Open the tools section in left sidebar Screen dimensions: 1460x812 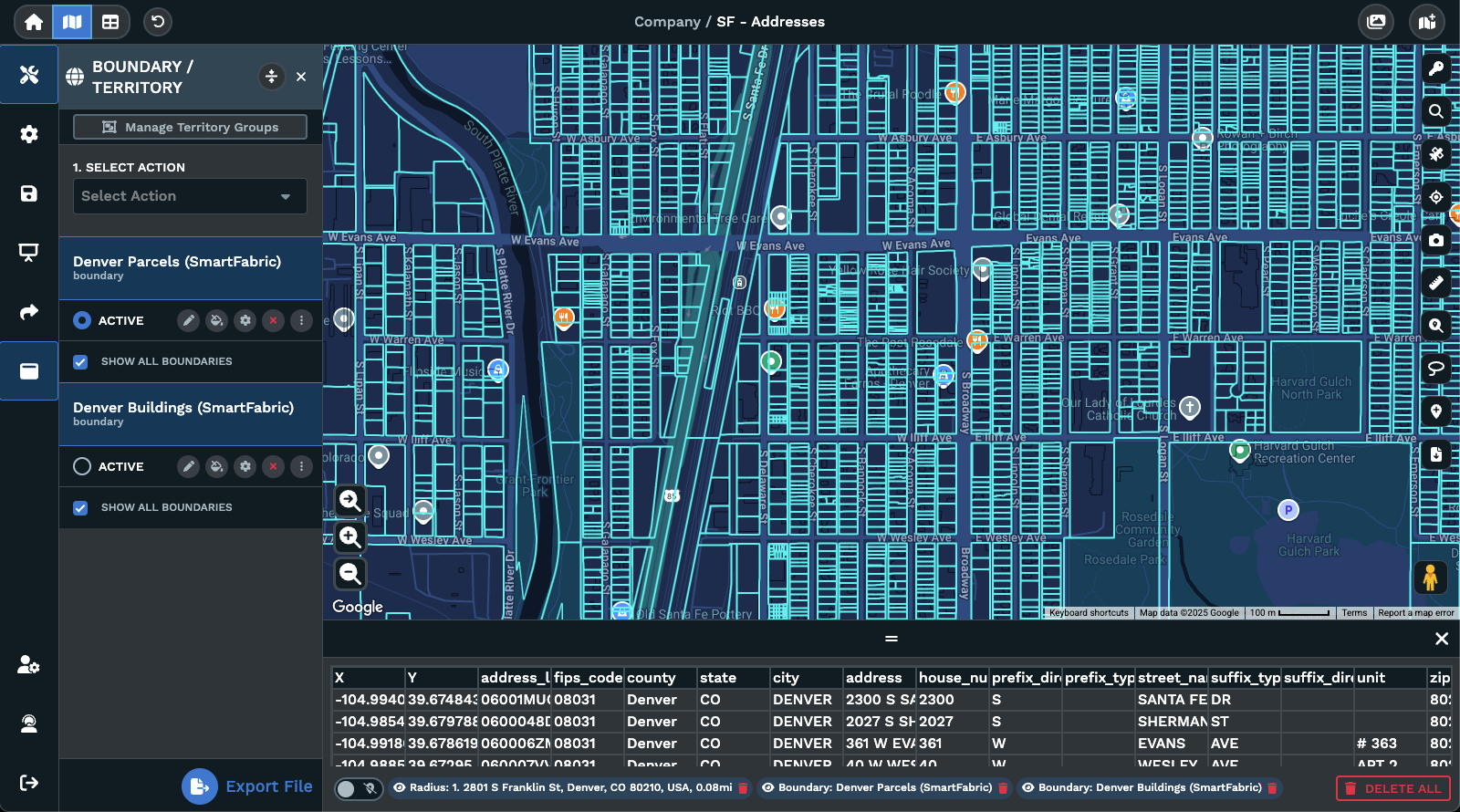click(x=29, y=75)
